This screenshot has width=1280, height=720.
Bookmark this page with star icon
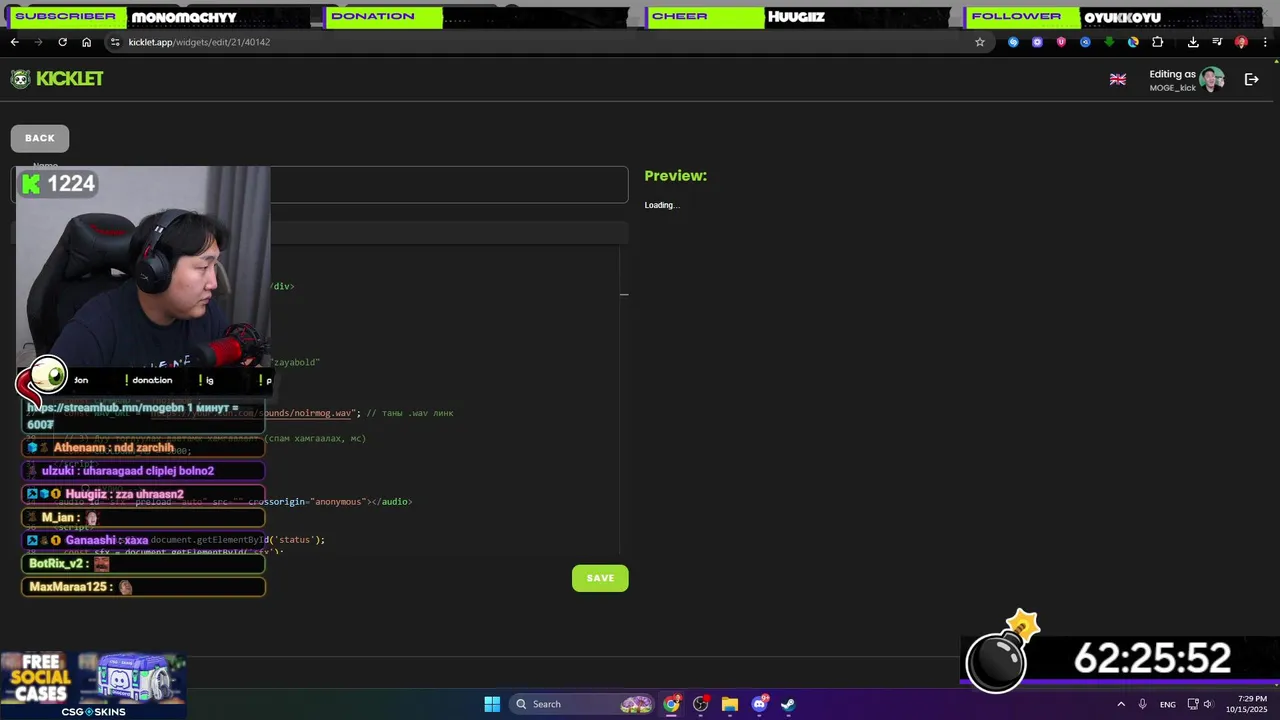click(980, 42)
